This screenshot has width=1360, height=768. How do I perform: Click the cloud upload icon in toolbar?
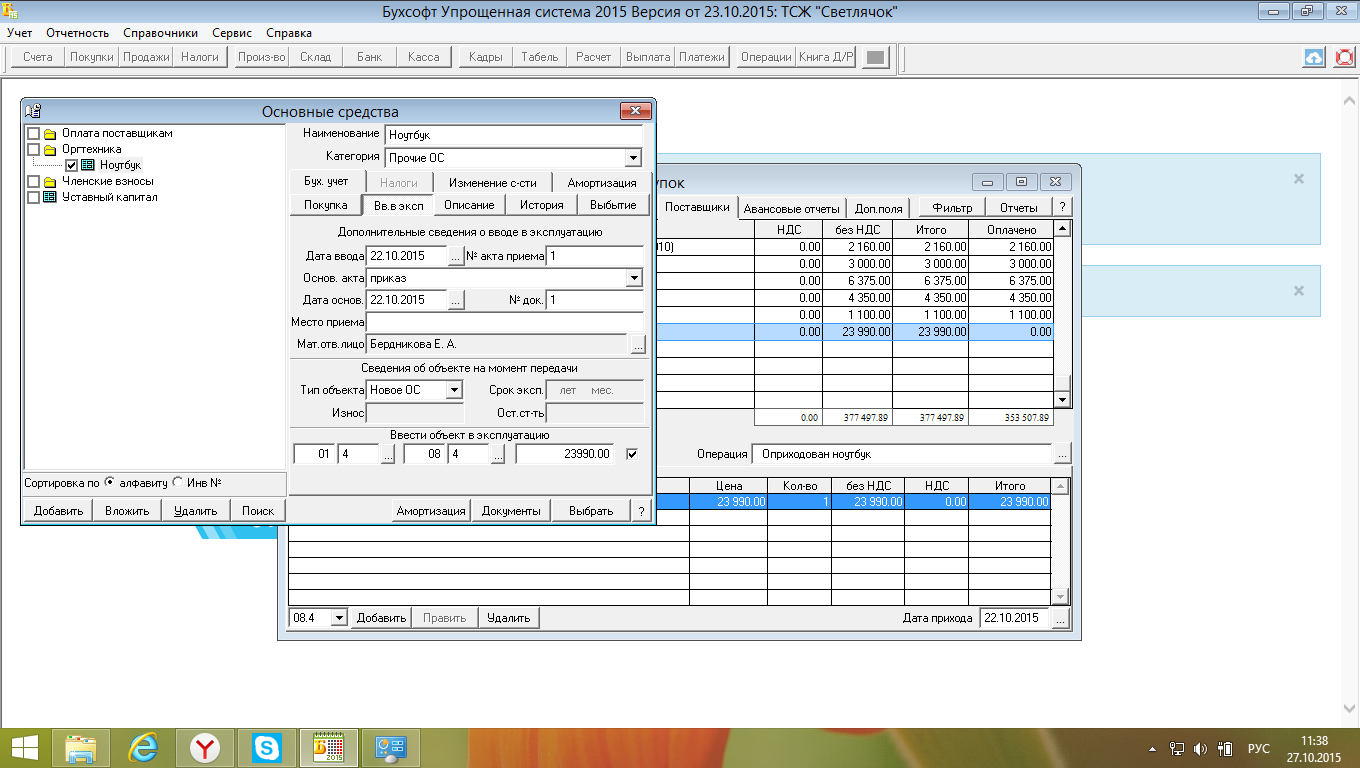[x=1314, y=57]
